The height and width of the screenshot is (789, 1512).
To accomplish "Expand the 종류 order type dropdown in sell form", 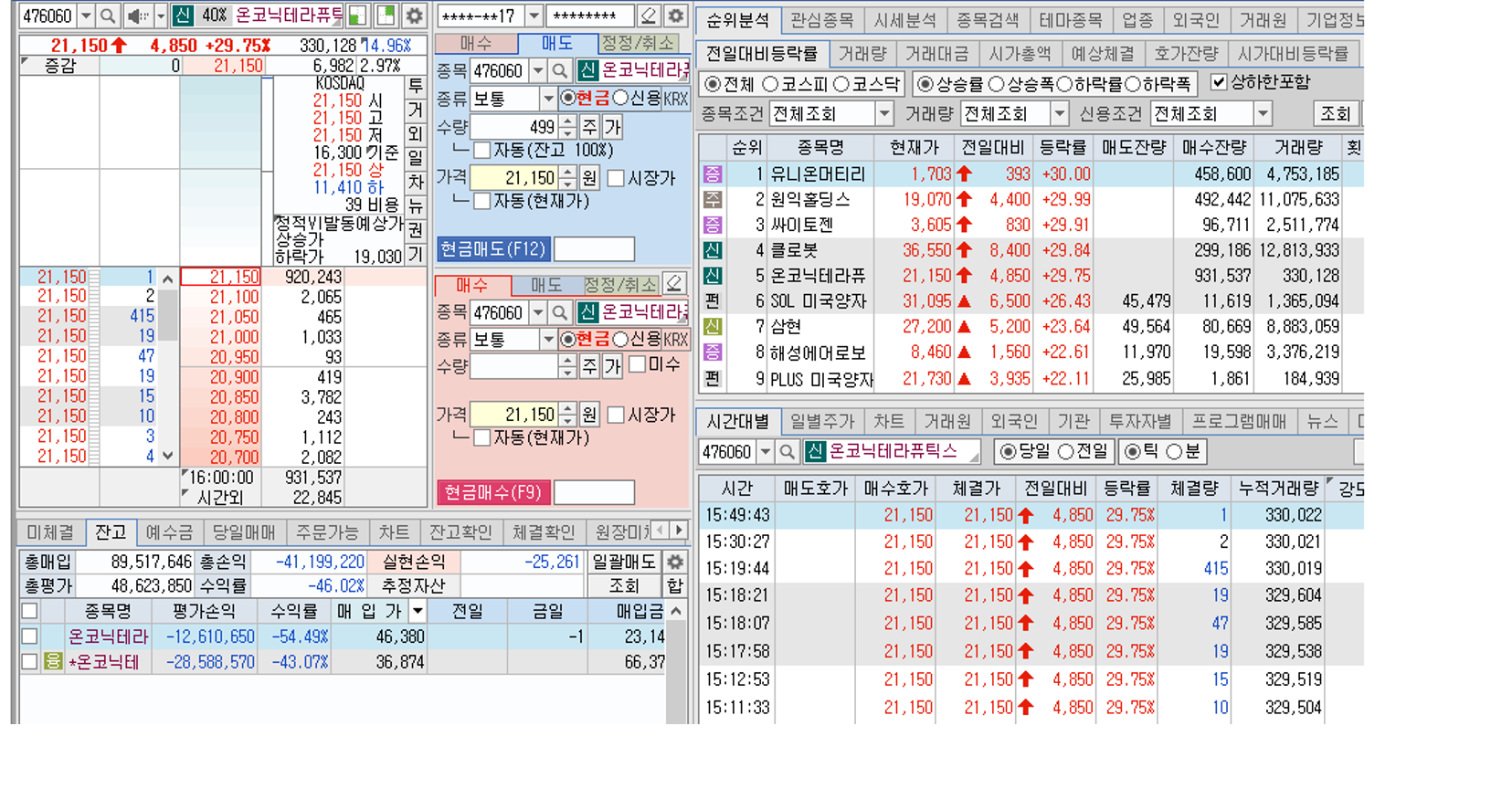I will point(548,99).
